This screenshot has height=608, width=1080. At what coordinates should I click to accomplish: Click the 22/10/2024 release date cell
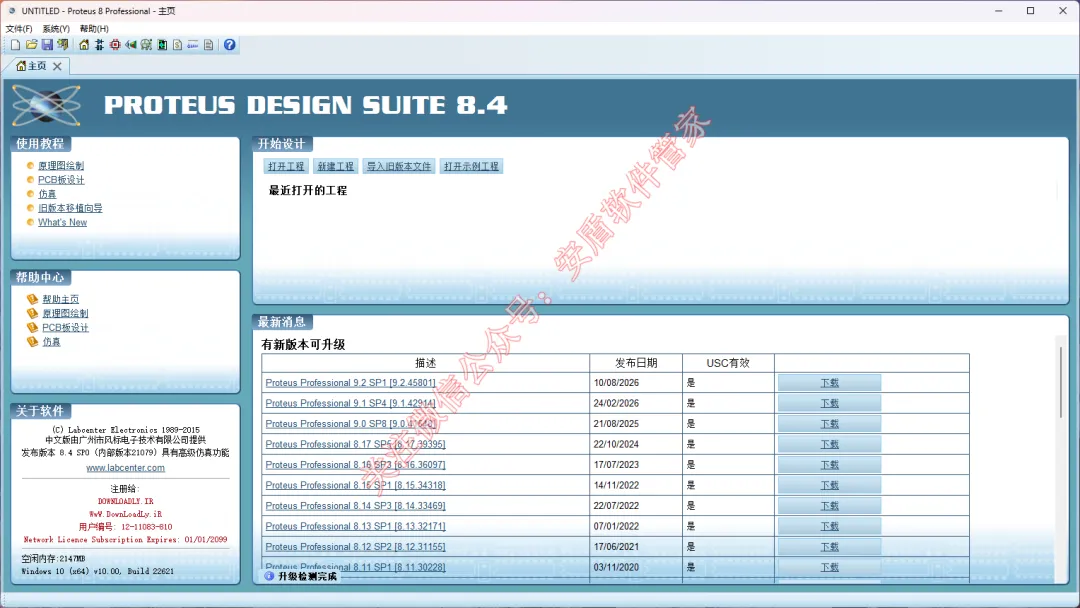pyautogui.click(x=636, y=445)
